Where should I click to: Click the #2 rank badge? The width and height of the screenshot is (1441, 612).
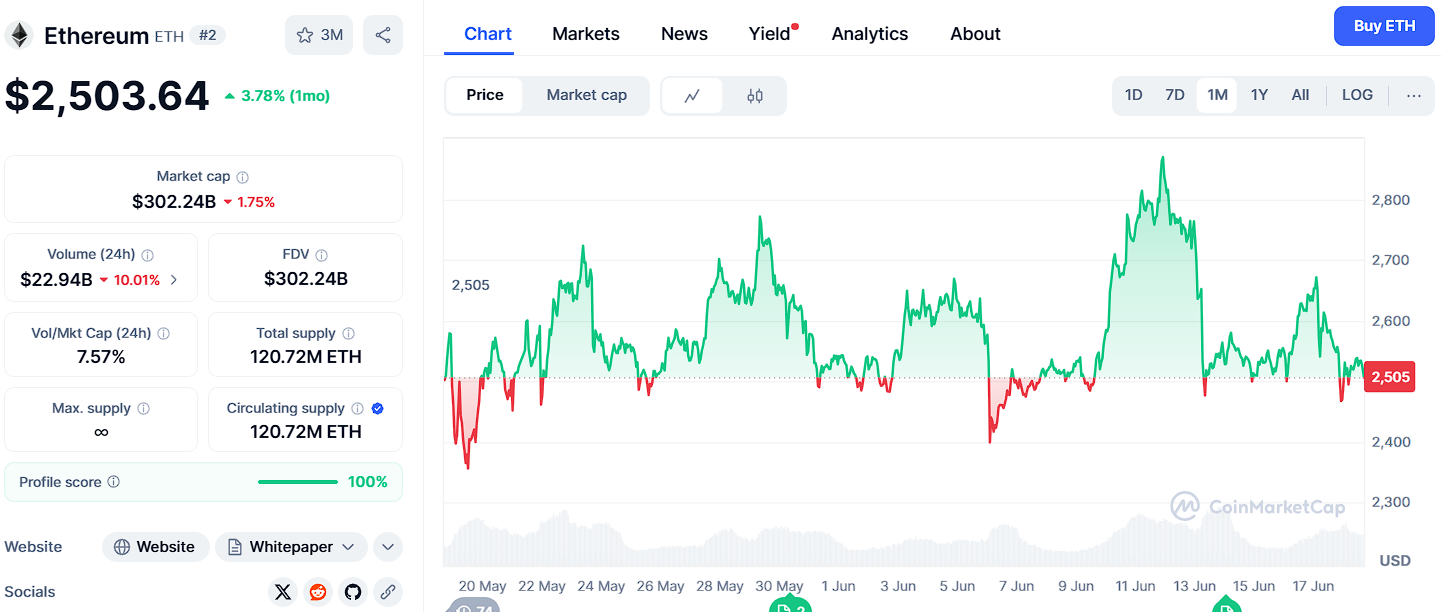click(208, 36)
